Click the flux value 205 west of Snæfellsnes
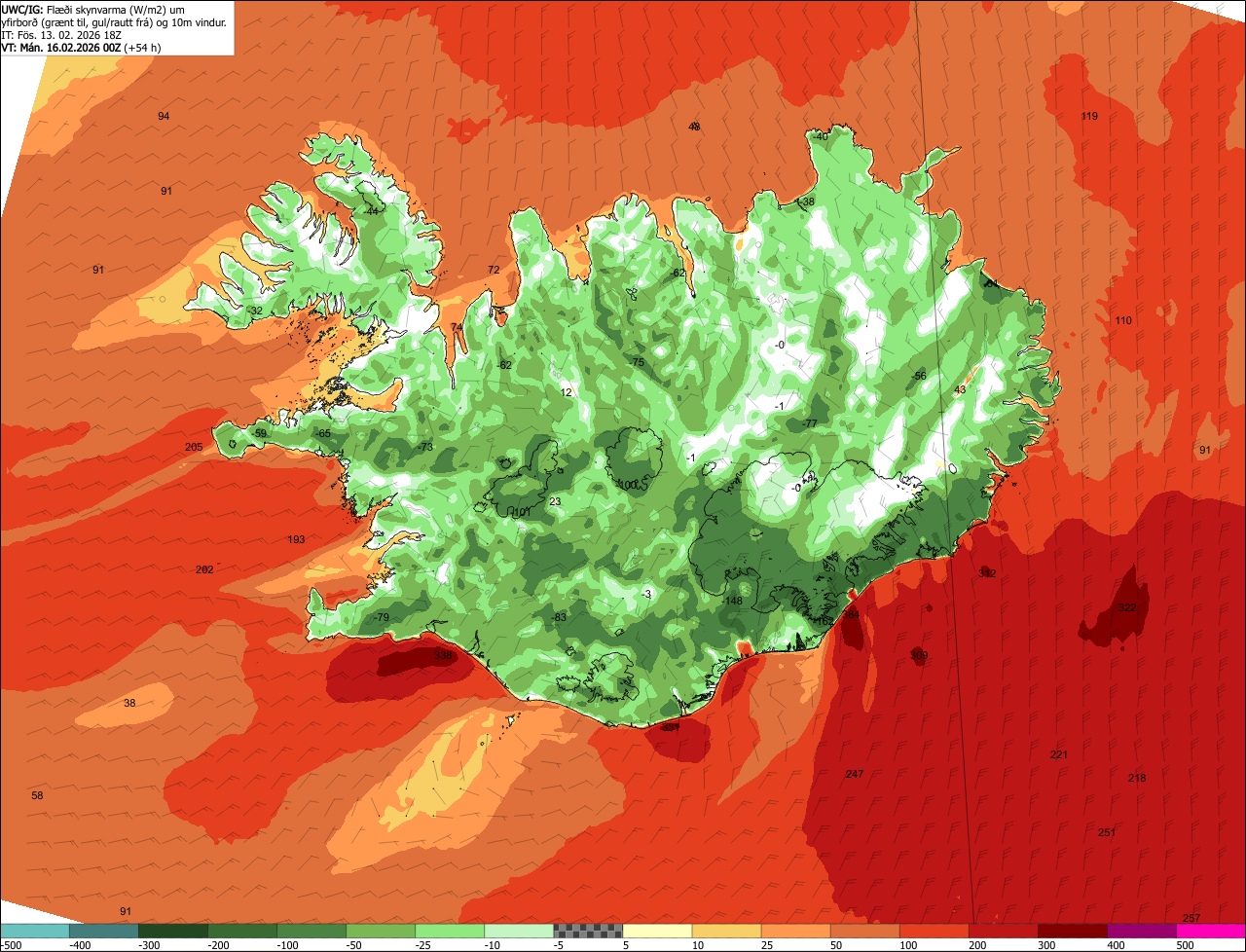1246x952 pixels. (x=194, y=448)
